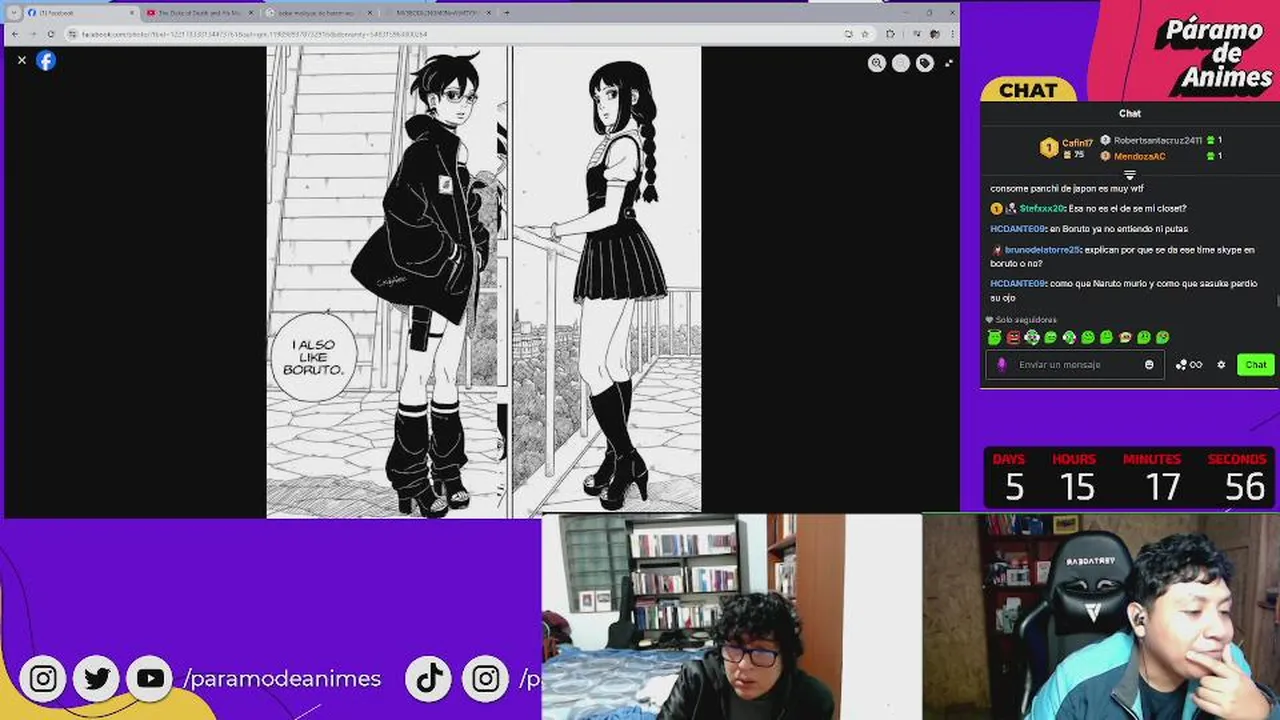Switch to the fourth browser tab
The width and height of the screenshot is (1280, 720).
[439, 13]
